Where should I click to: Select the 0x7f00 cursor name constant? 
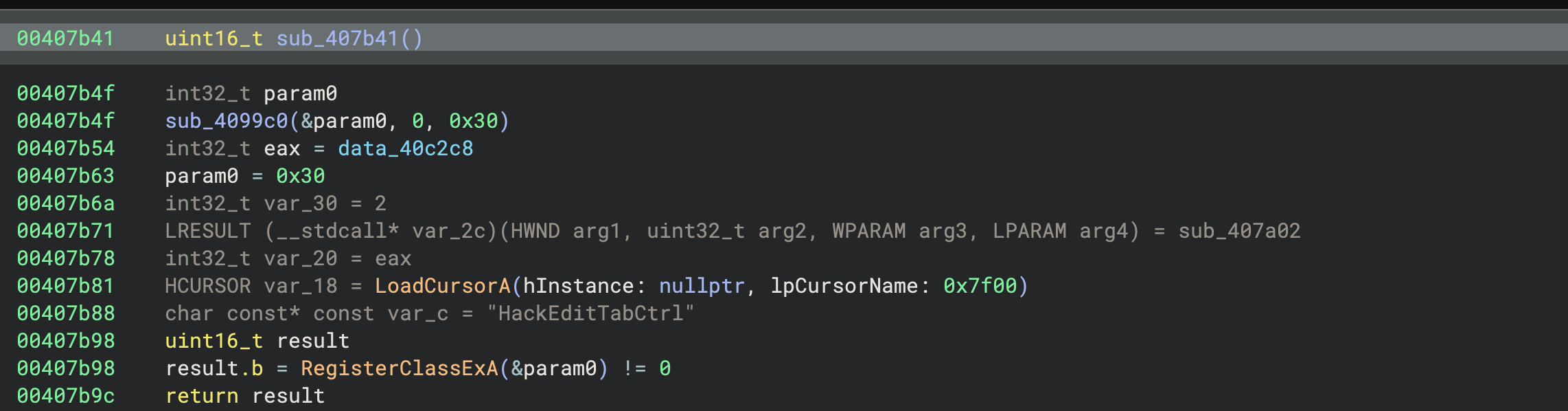click(980, 286)
